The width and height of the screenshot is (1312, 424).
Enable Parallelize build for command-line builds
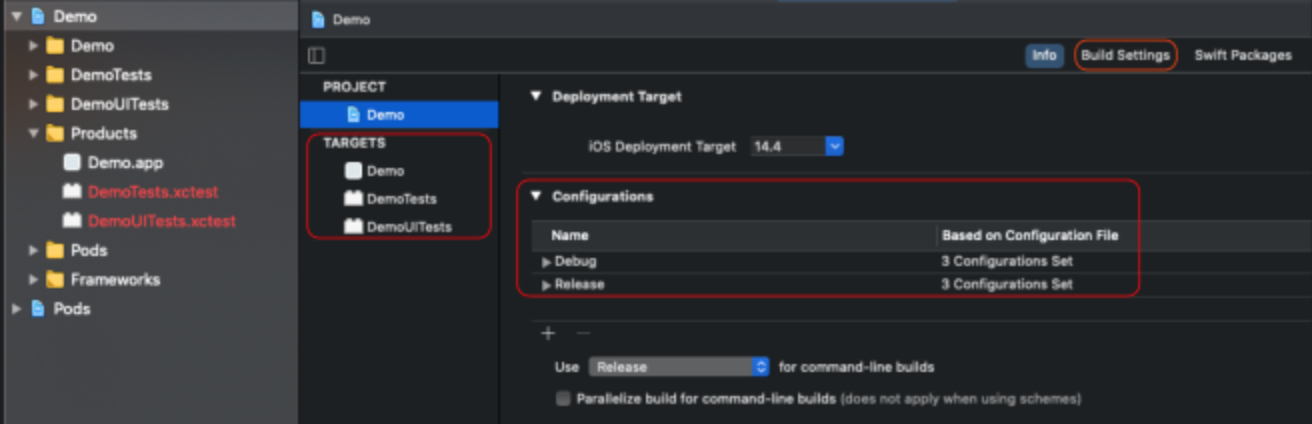pyautogui.click(x=563, y=399)
